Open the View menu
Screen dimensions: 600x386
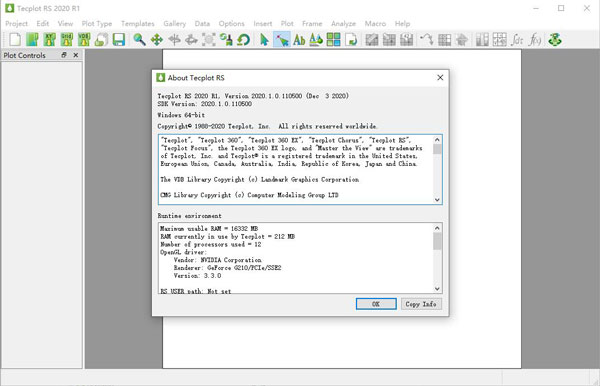65,24
